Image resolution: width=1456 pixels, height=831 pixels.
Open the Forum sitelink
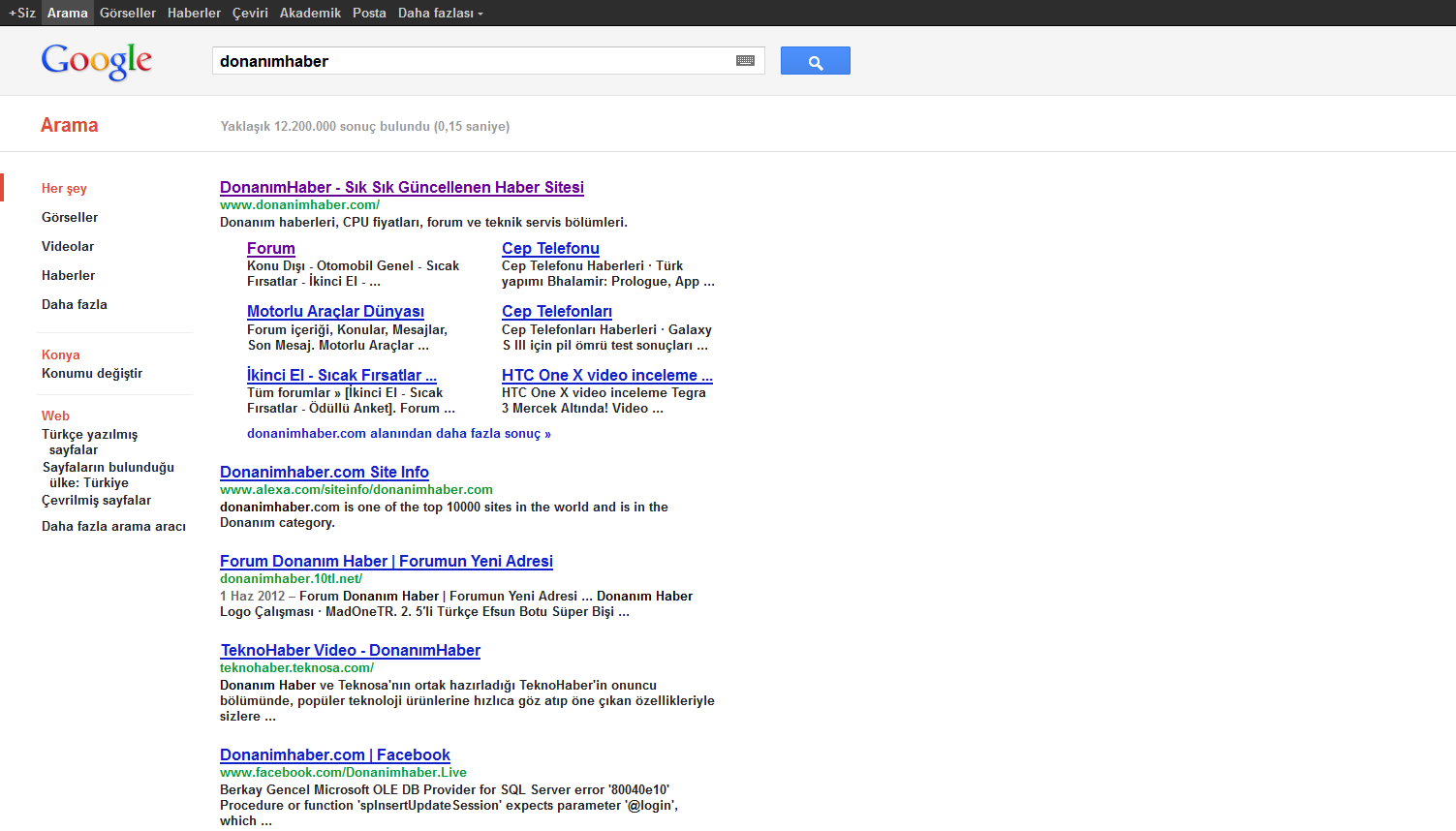271,248
